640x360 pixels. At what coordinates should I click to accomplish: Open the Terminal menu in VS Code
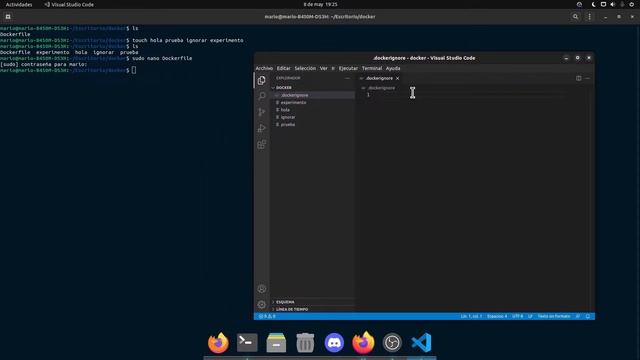371,68
